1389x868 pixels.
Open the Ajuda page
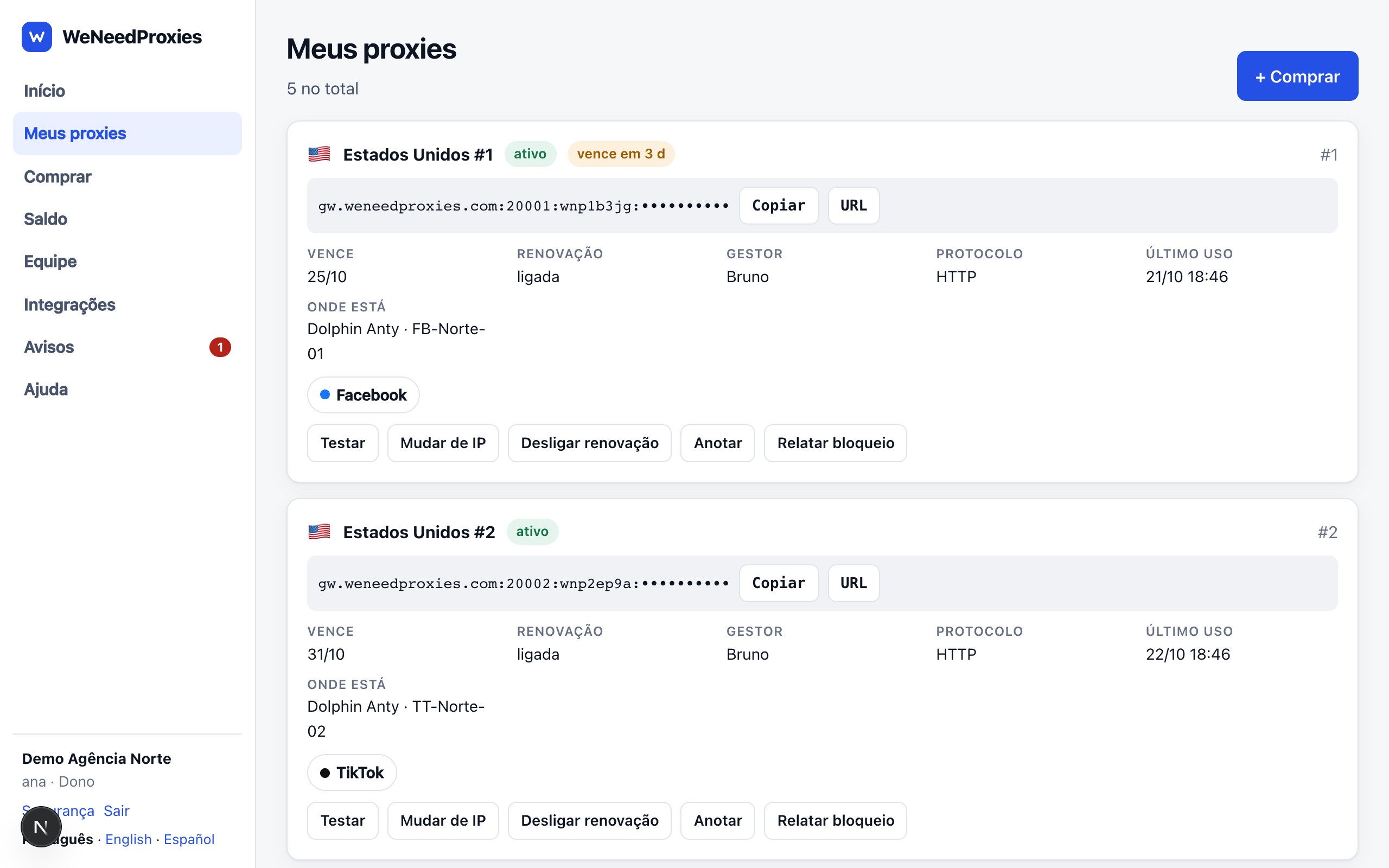point(128,389)
